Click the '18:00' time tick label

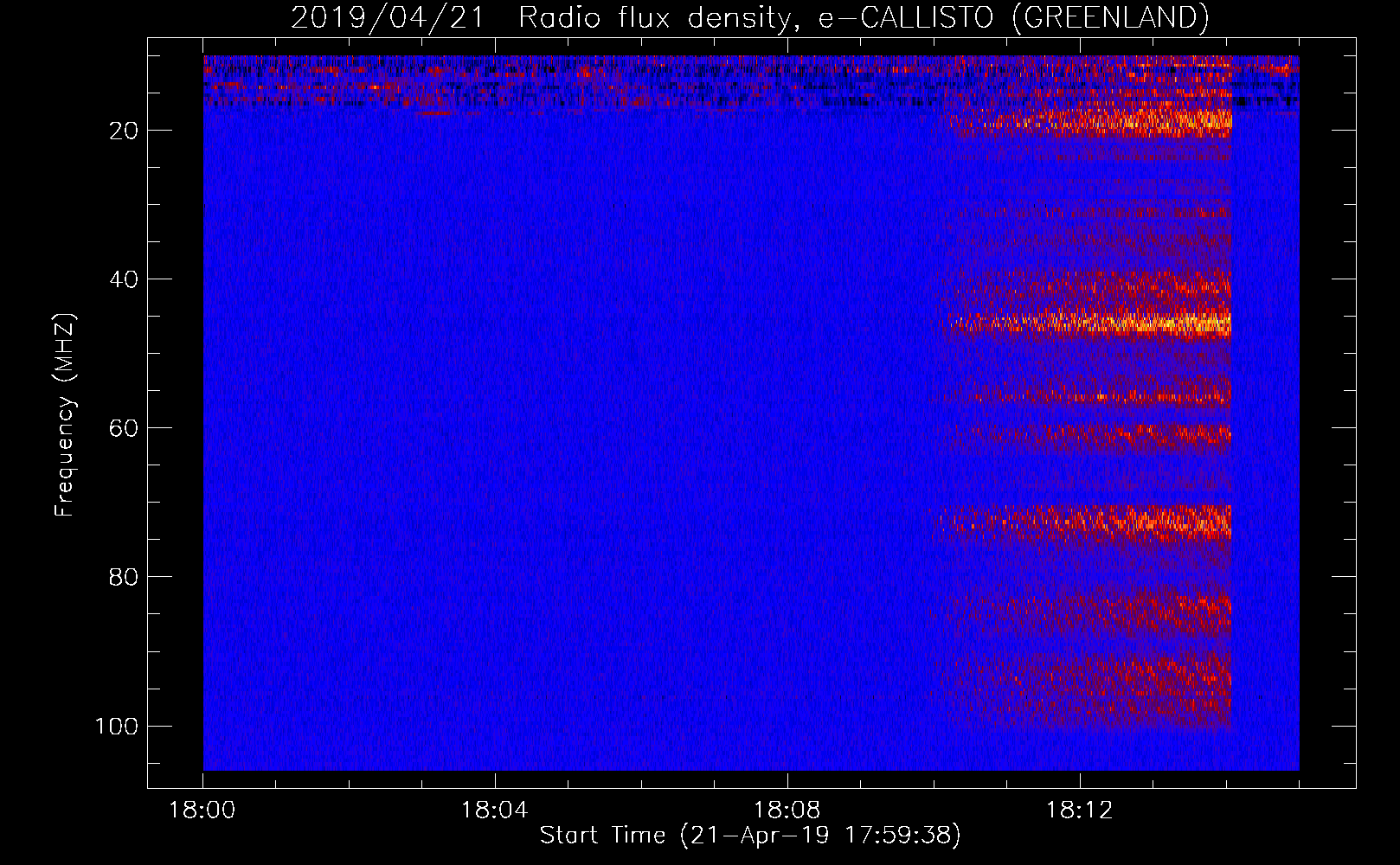[x=202, y=811]
